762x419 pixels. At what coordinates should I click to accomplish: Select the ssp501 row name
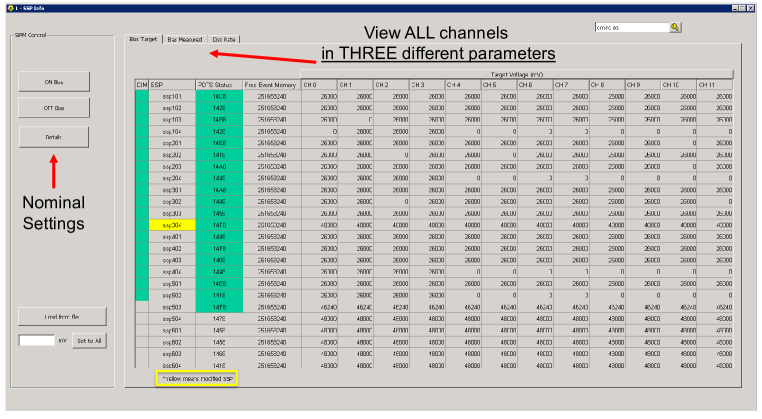[x=172, y=284]
